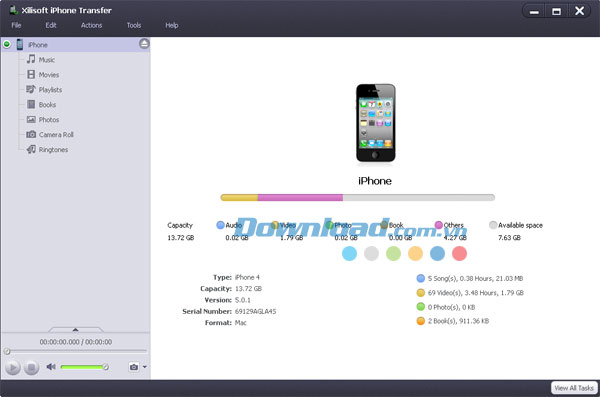
Task: Click the light blue color circle
Action: point(349,253)
